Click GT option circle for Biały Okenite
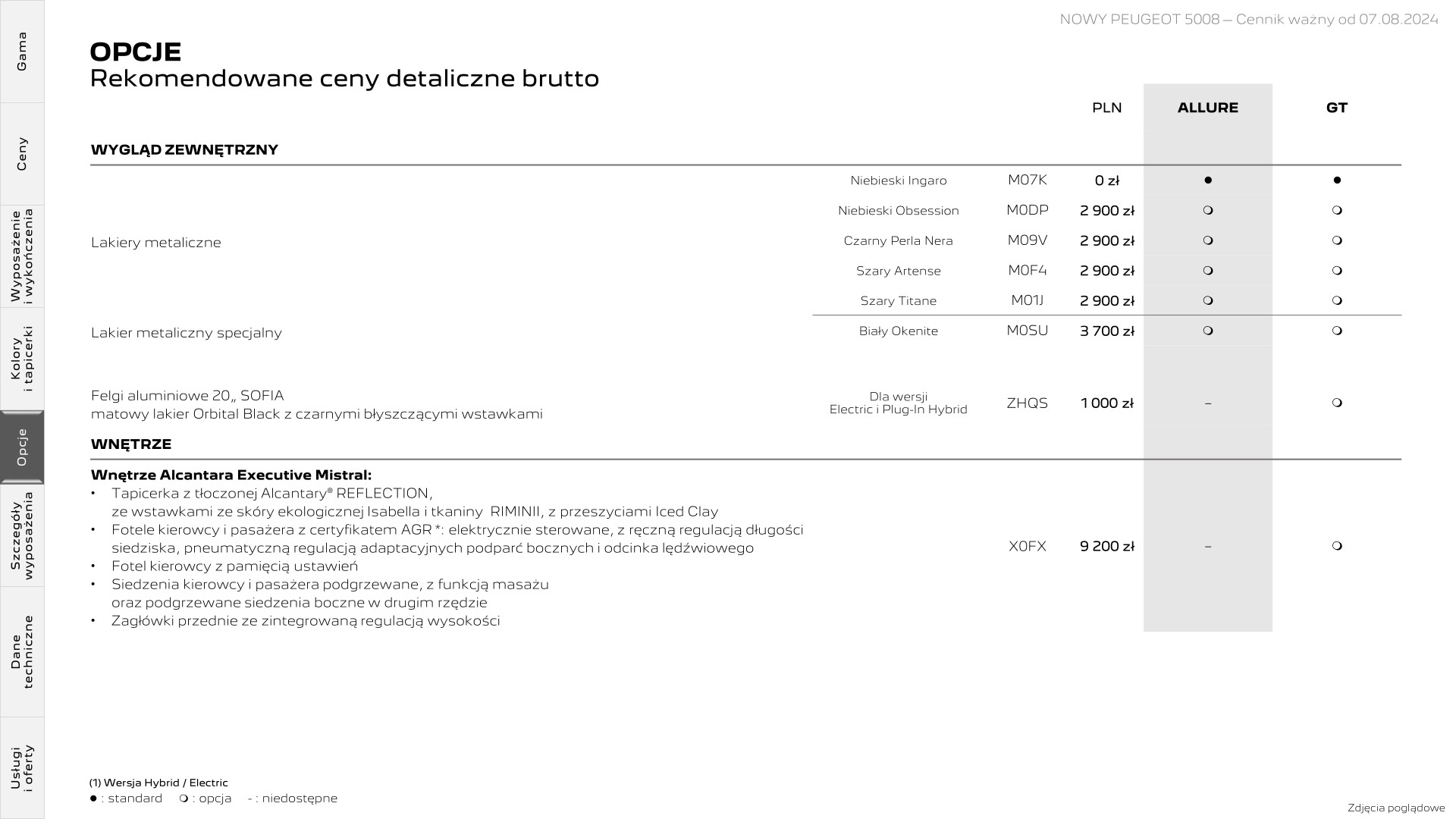 tap(1337, 331)
